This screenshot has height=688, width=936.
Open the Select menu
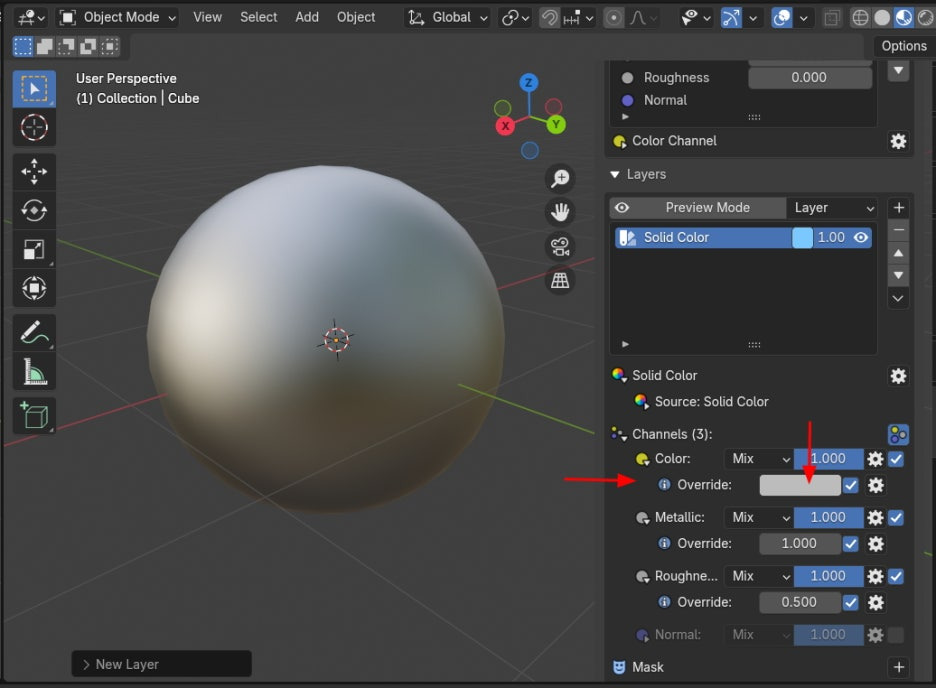point(258,17)
